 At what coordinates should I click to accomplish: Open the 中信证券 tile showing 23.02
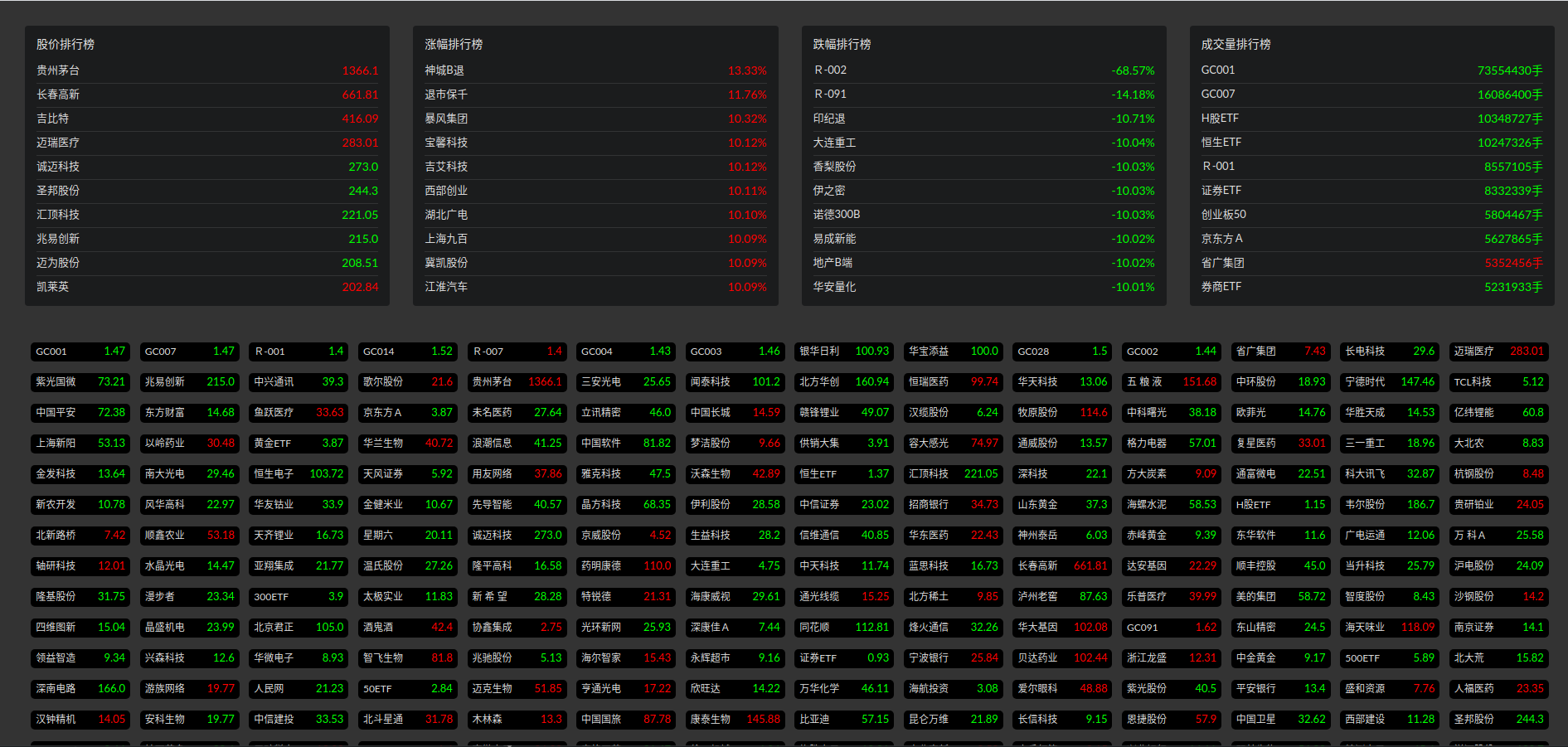click(x=844, y=505)
